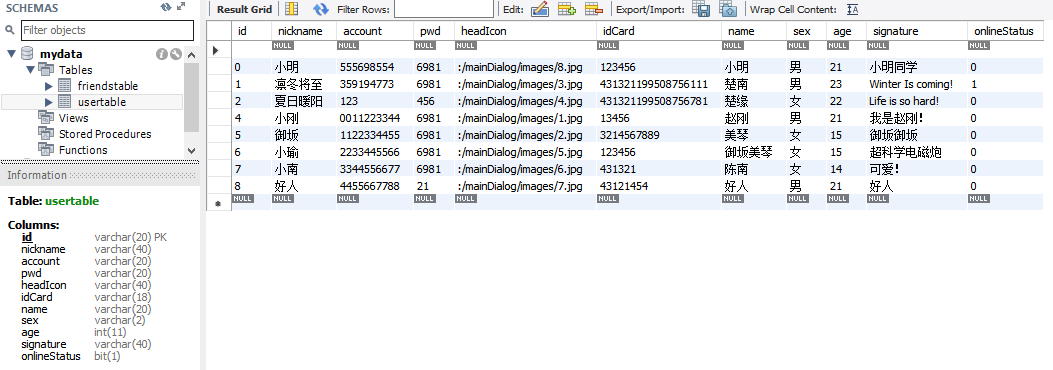
Task: Click the Tables folder icon
Action: point(46,69)
